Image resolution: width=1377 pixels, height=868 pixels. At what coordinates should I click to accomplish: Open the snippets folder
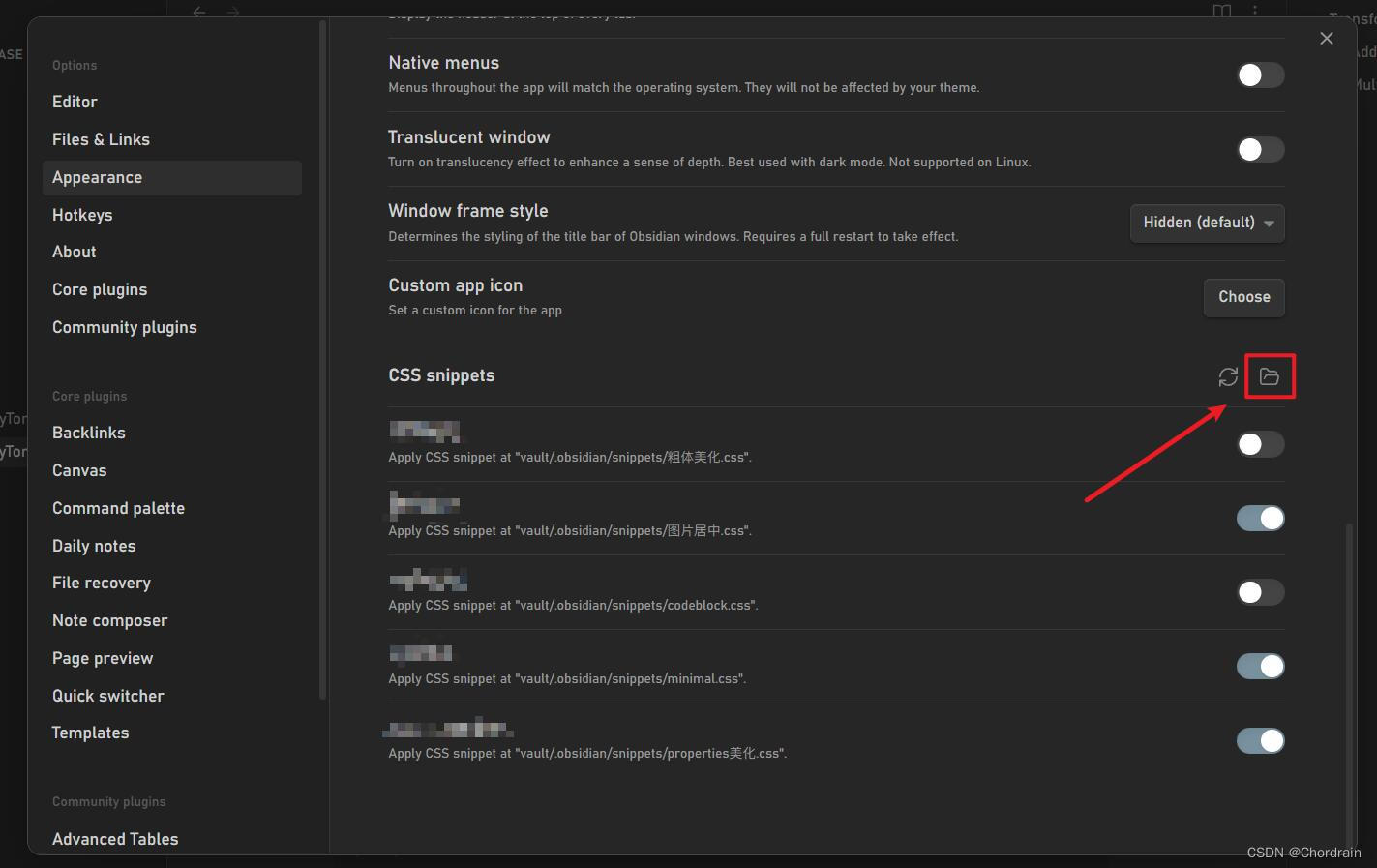coord(1270,376)
